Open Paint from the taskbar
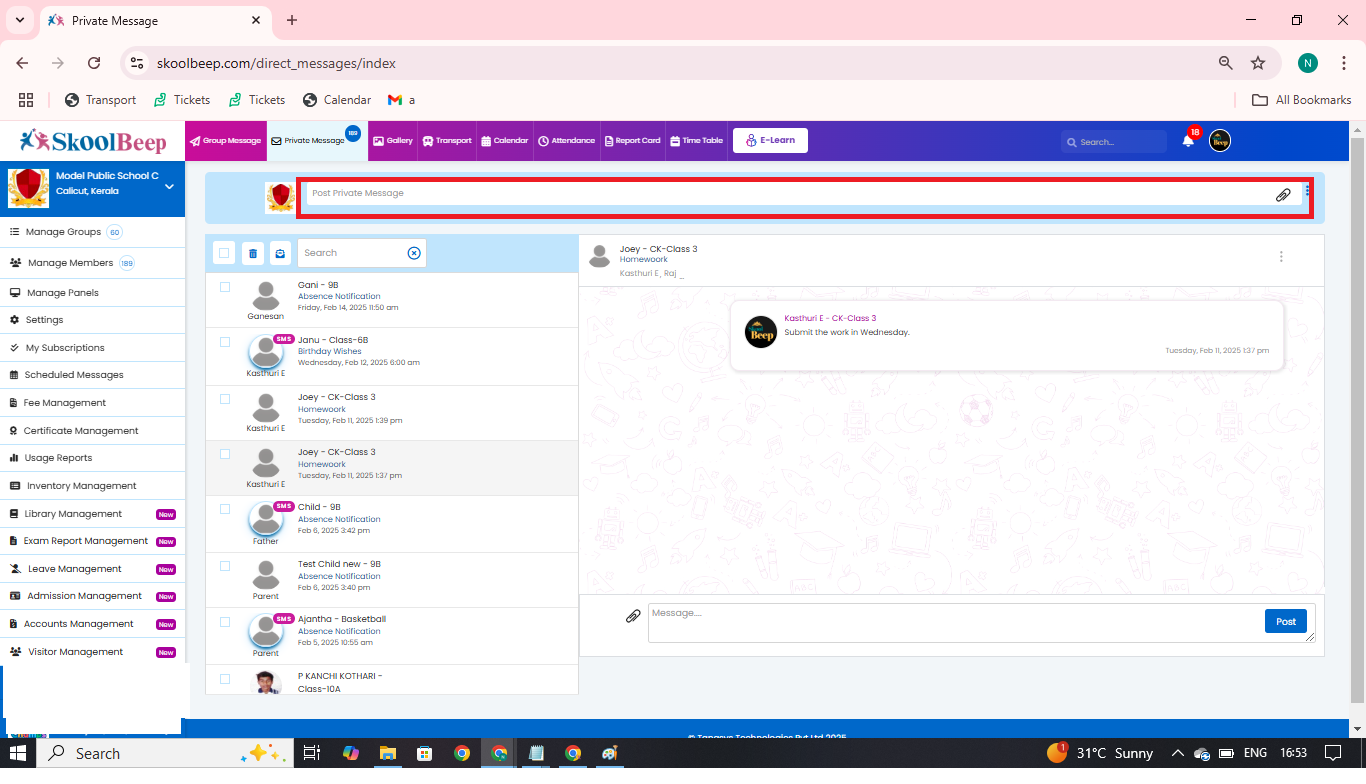This screenshot has width=1366, height=784. tap(609, 753)
